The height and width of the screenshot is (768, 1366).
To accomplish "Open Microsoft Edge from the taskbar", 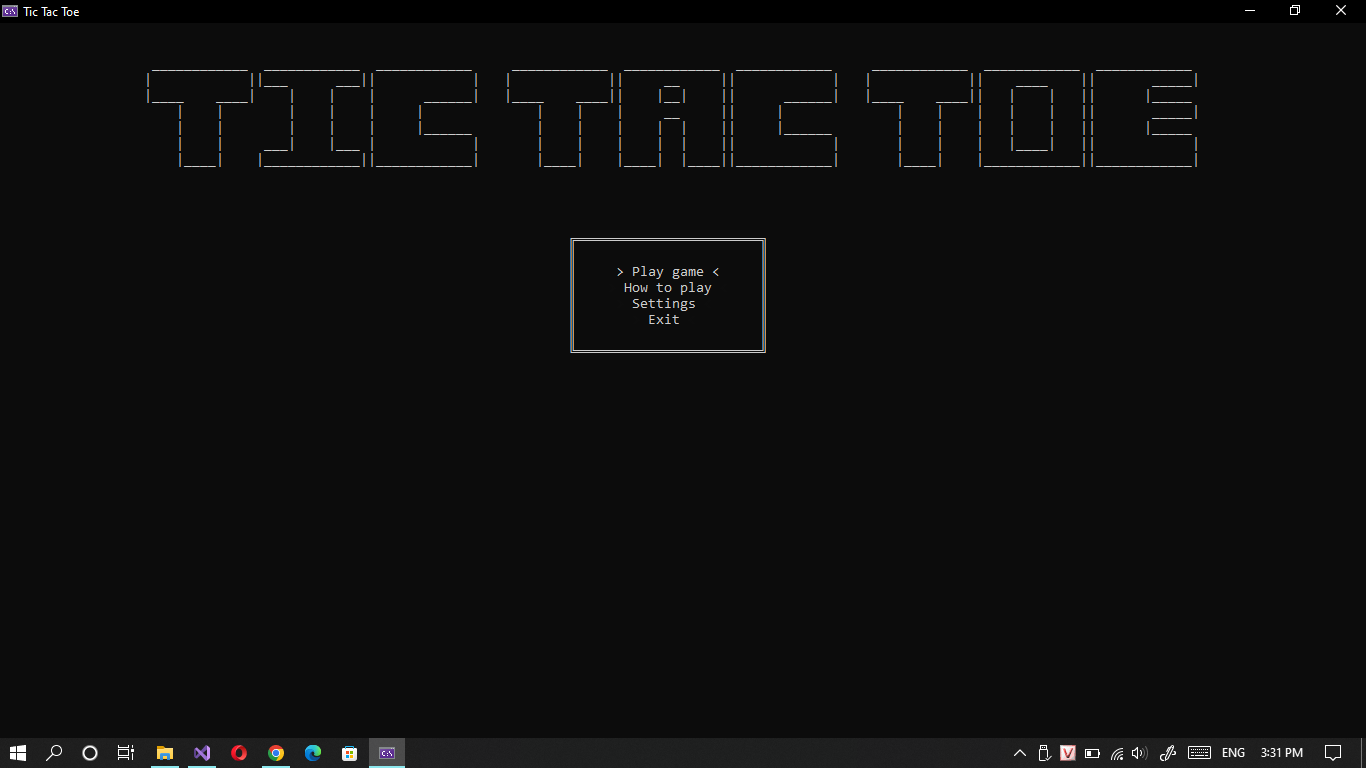I will tap(313, 753).
